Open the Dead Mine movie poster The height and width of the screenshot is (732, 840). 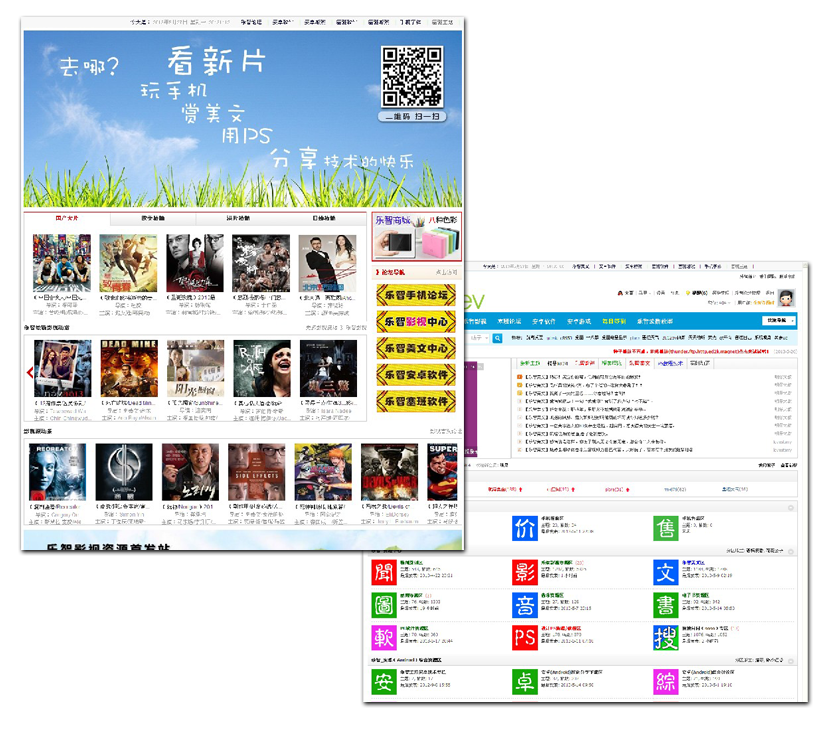click(129, 368)
